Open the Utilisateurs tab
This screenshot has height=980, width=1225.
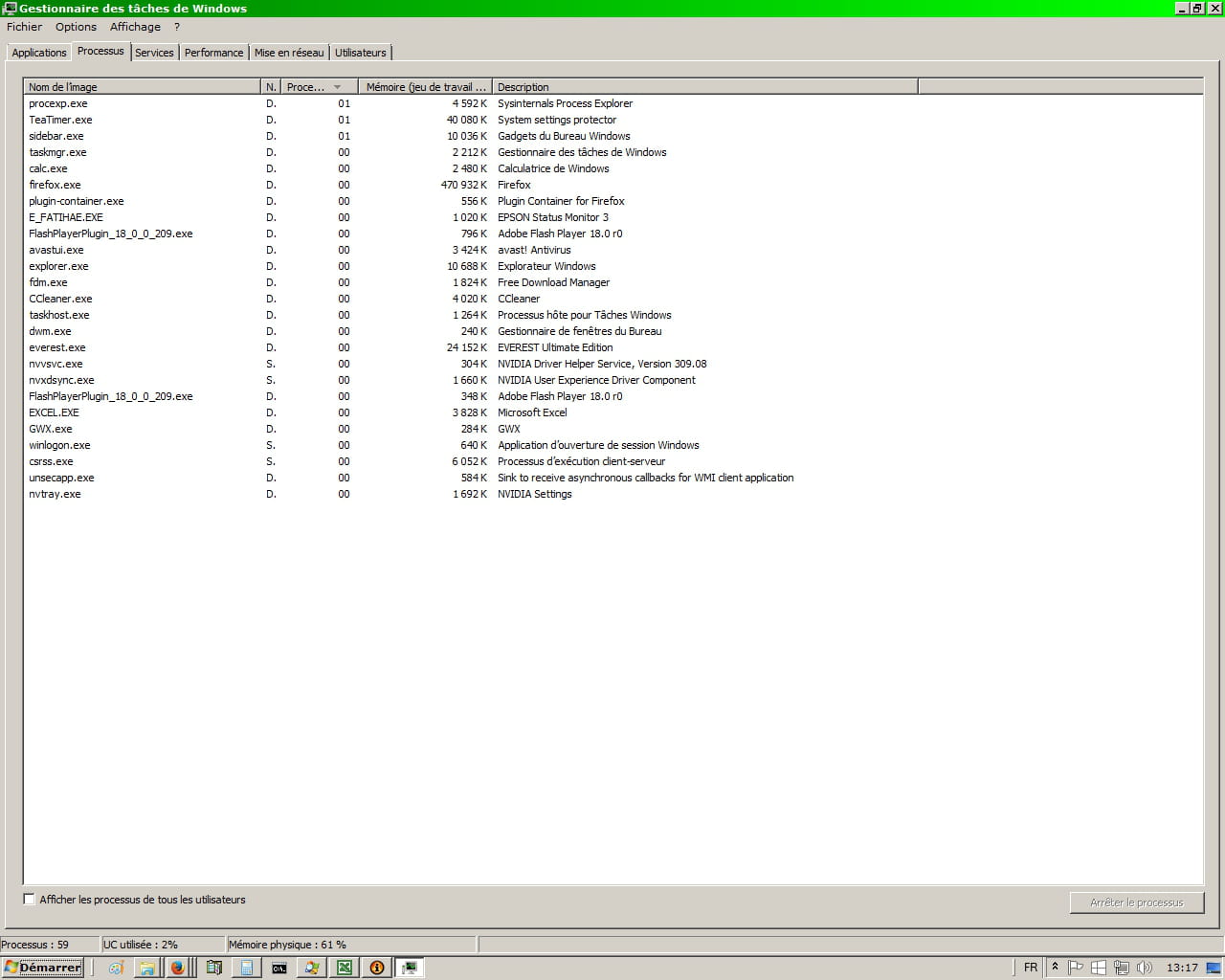pos(361,53)
